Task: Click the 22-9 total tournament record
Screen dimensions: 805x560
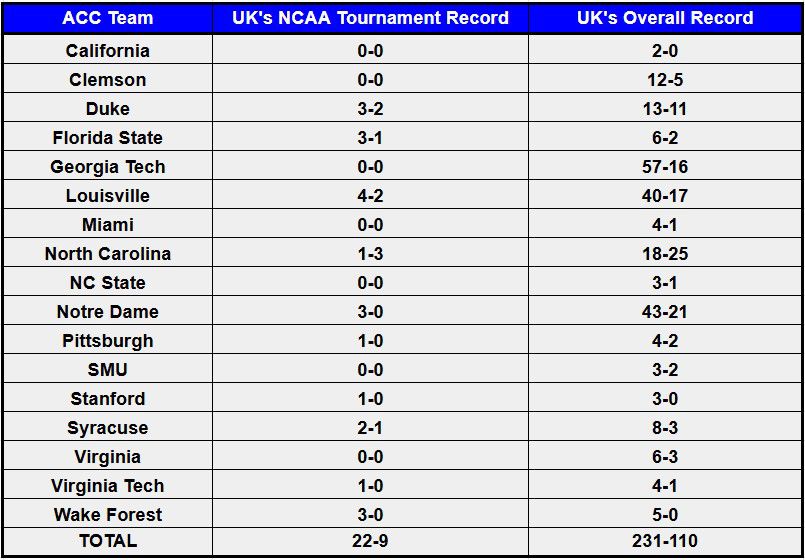Action: (x=370, y=541)
